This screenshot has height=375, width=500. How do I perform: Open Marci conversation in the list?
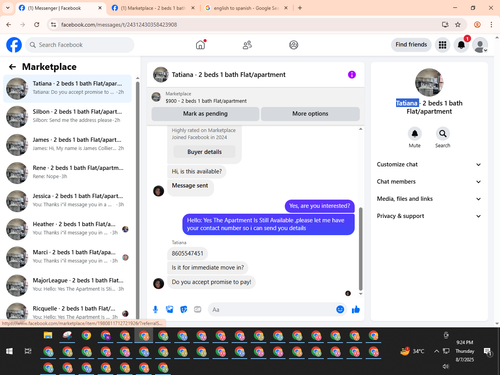(68, 257)
